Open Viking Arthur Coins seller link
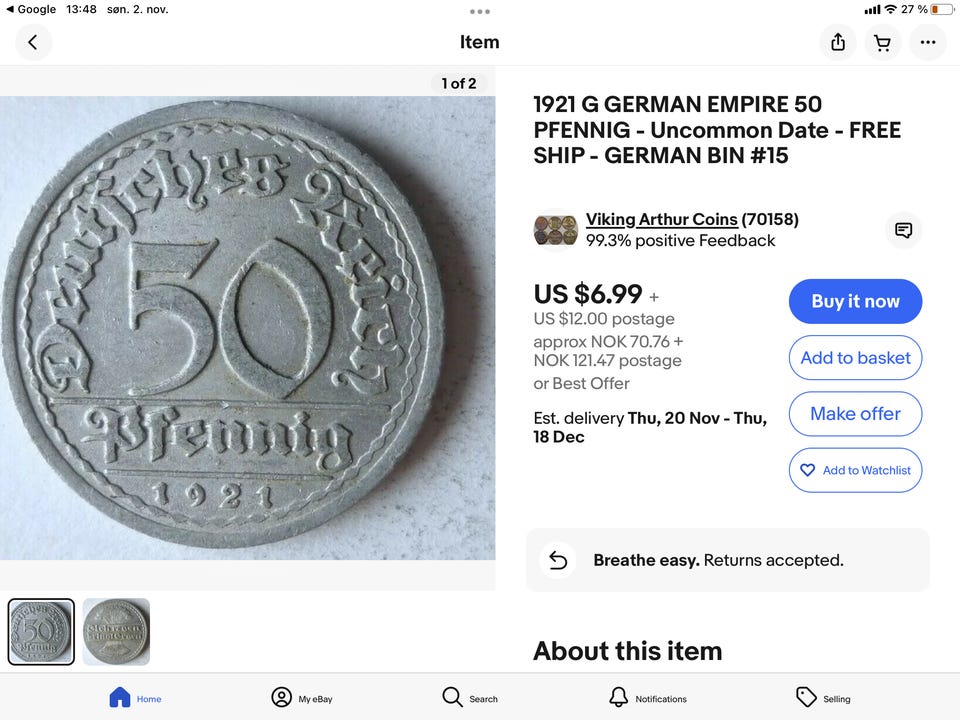This screenshot has height=720, width=960. pos(661,219)
